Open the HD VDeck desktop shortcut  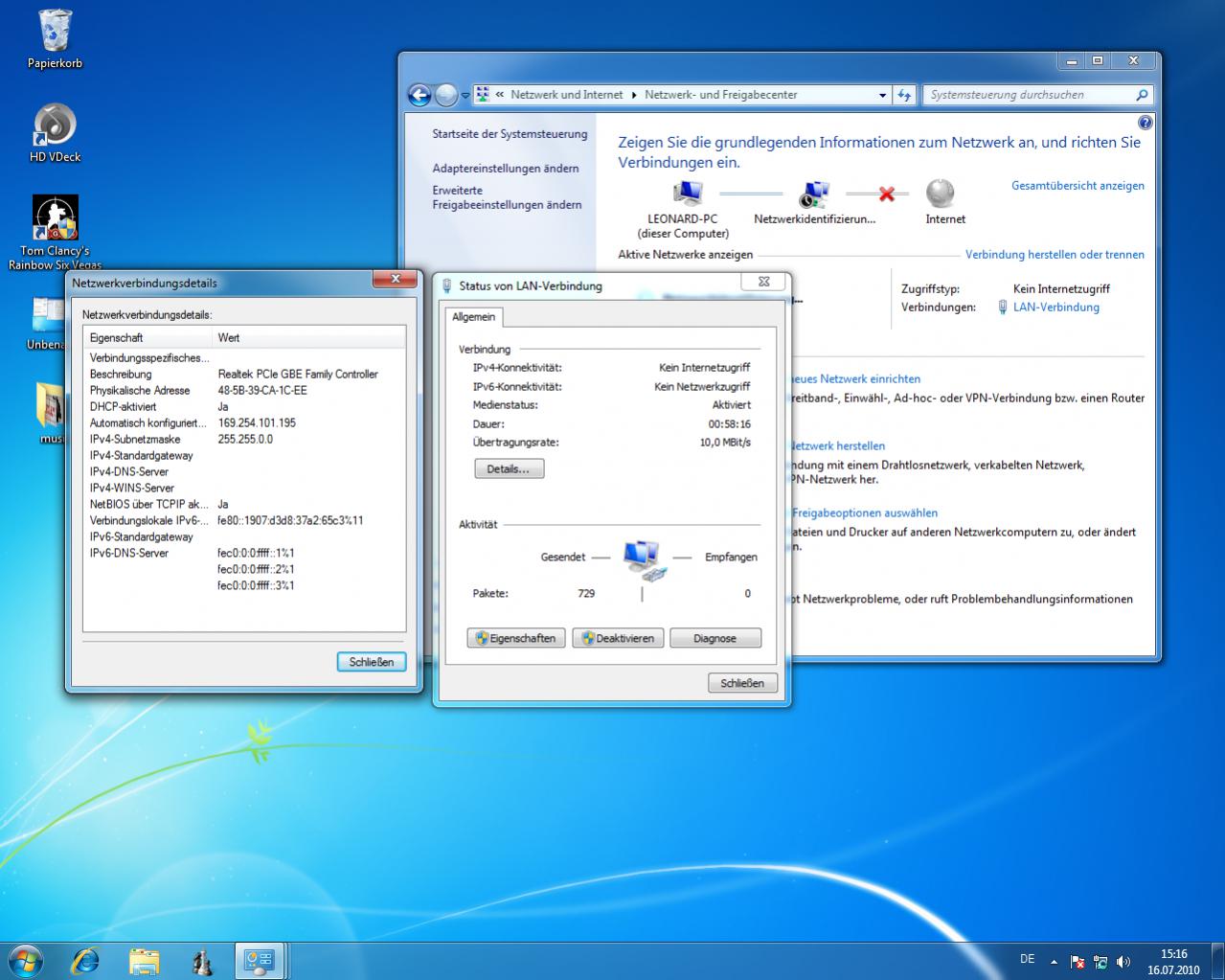coord(55,125)
